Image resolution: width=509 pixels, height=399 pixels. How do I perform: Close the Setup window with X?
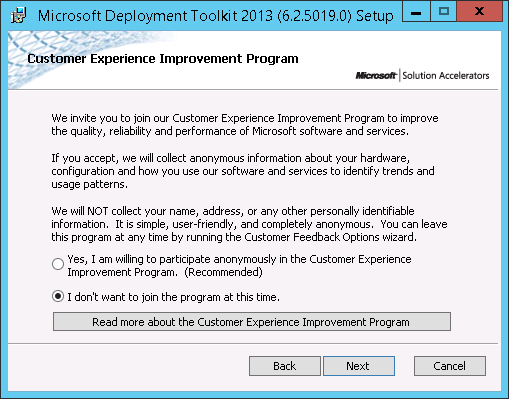point(479,11)
